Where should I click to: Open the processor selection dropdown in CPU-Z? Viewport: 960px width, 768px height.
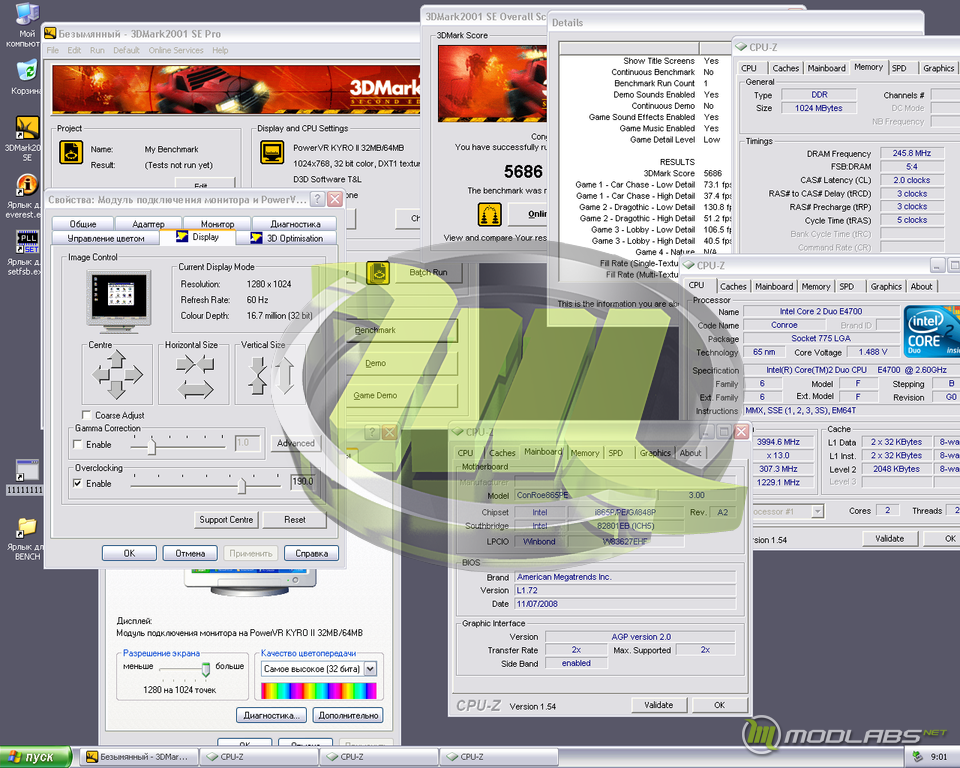[817, 511]
